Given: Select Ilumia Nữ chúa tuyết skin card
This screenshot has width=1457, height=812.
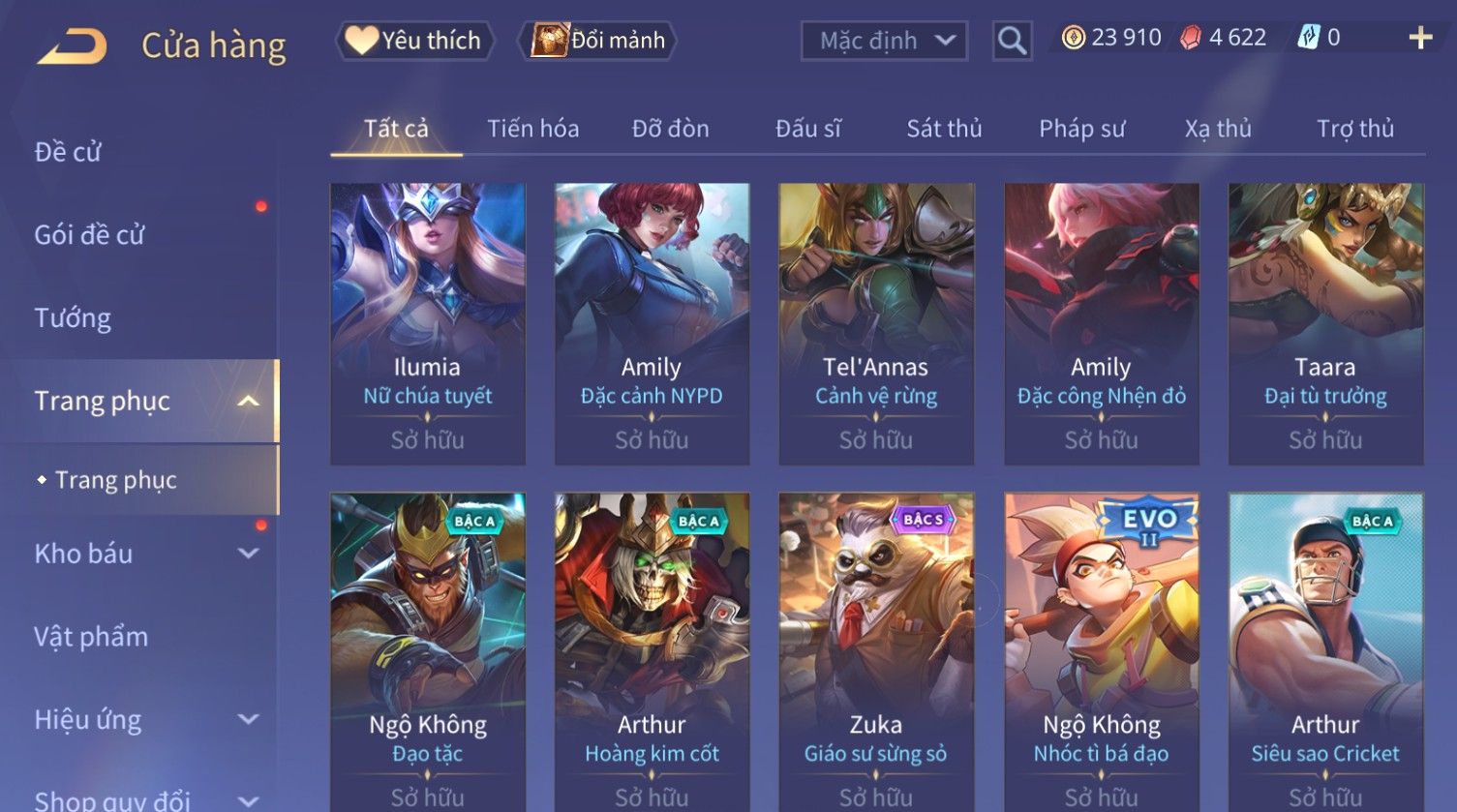Looking at the screenshot, I should tap(428, 324).
